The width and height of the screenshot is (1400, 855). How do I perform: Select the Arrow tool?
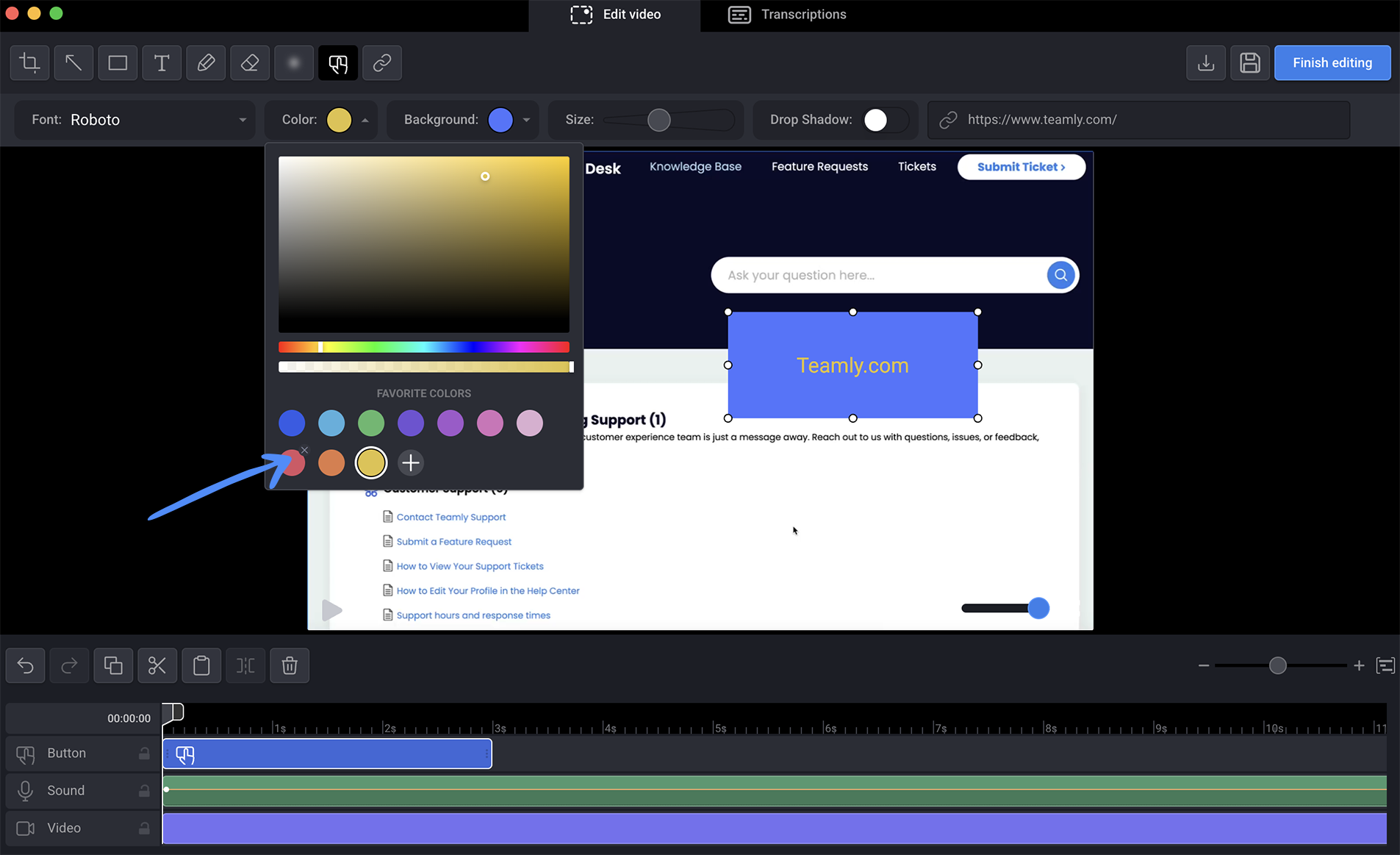point(73,63)
